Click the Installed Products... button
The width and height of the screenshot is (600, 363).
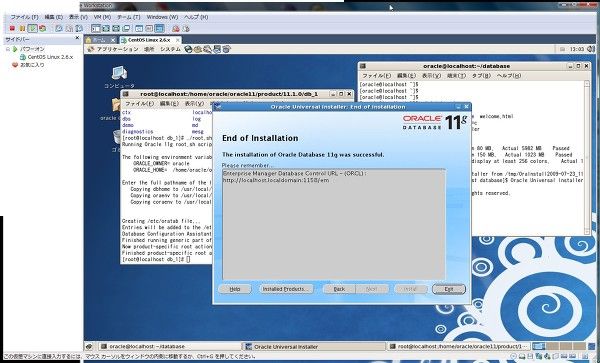pos(286,289)
